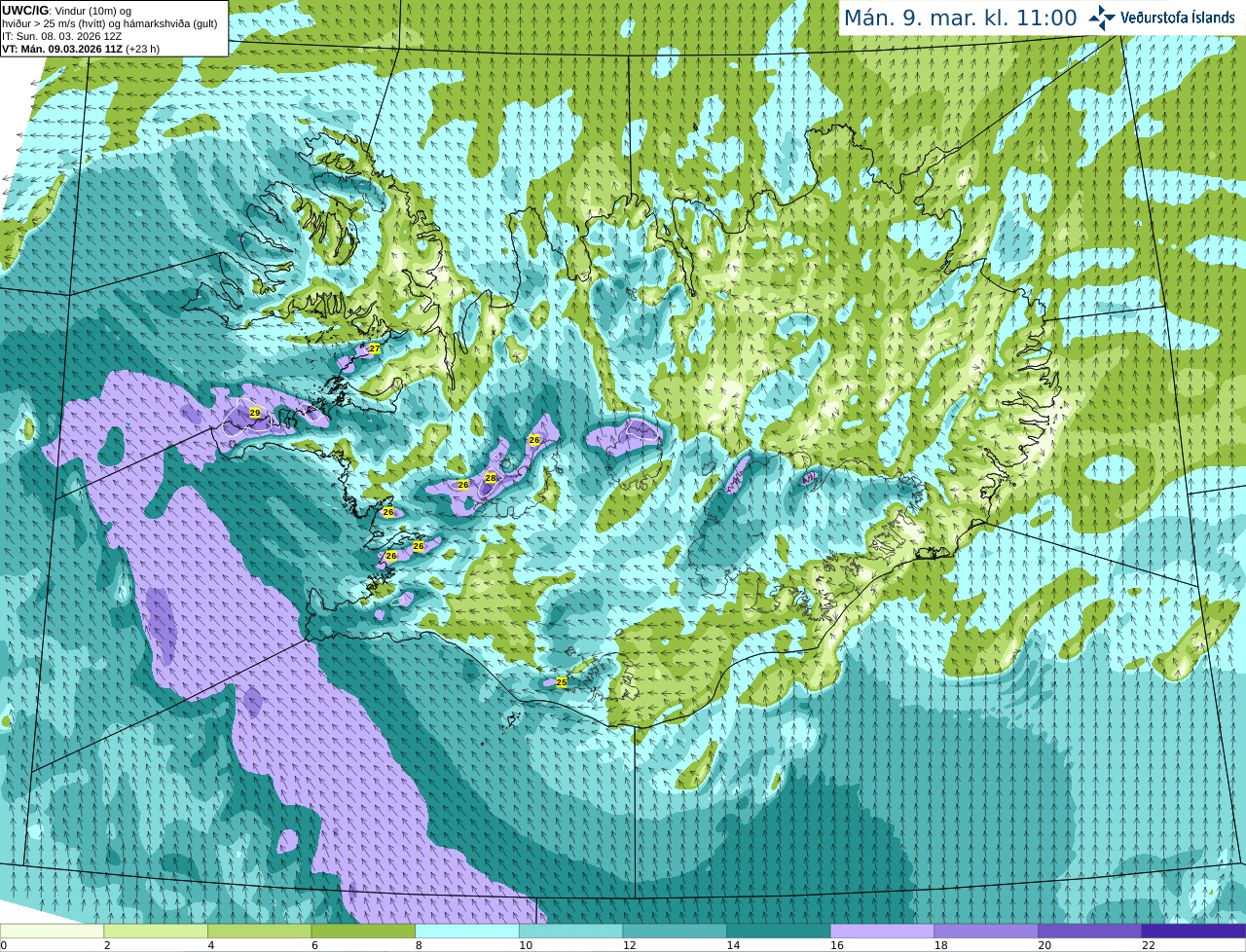Click the Veðurstofa Íslands name text
This screenshot has height=952, width=1246.
tap(1178, 18)
